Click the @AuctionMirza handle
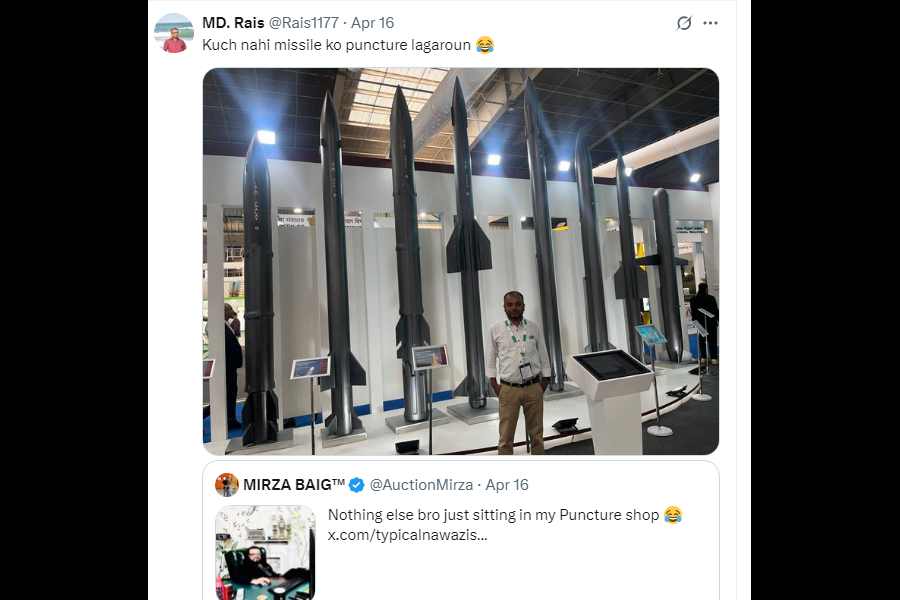900x600 pixels. tap(421, 485)
